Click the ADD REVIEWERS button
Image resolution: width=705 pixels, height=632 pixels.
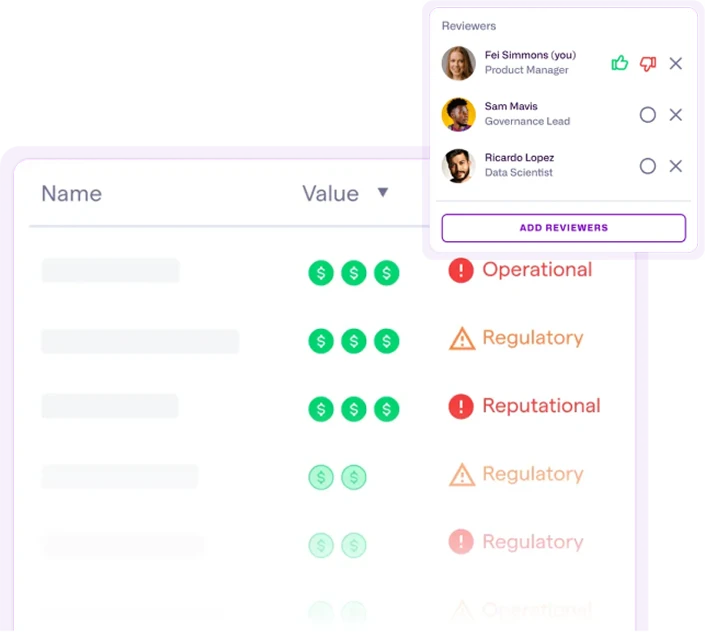(563, 228)
